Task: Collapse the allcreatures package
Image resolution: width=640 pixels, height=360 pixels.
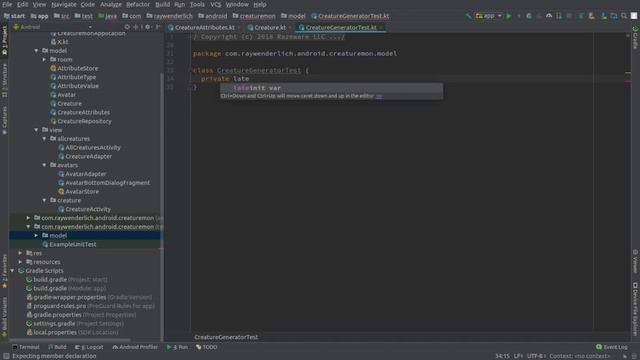Action: coord(44,139)
